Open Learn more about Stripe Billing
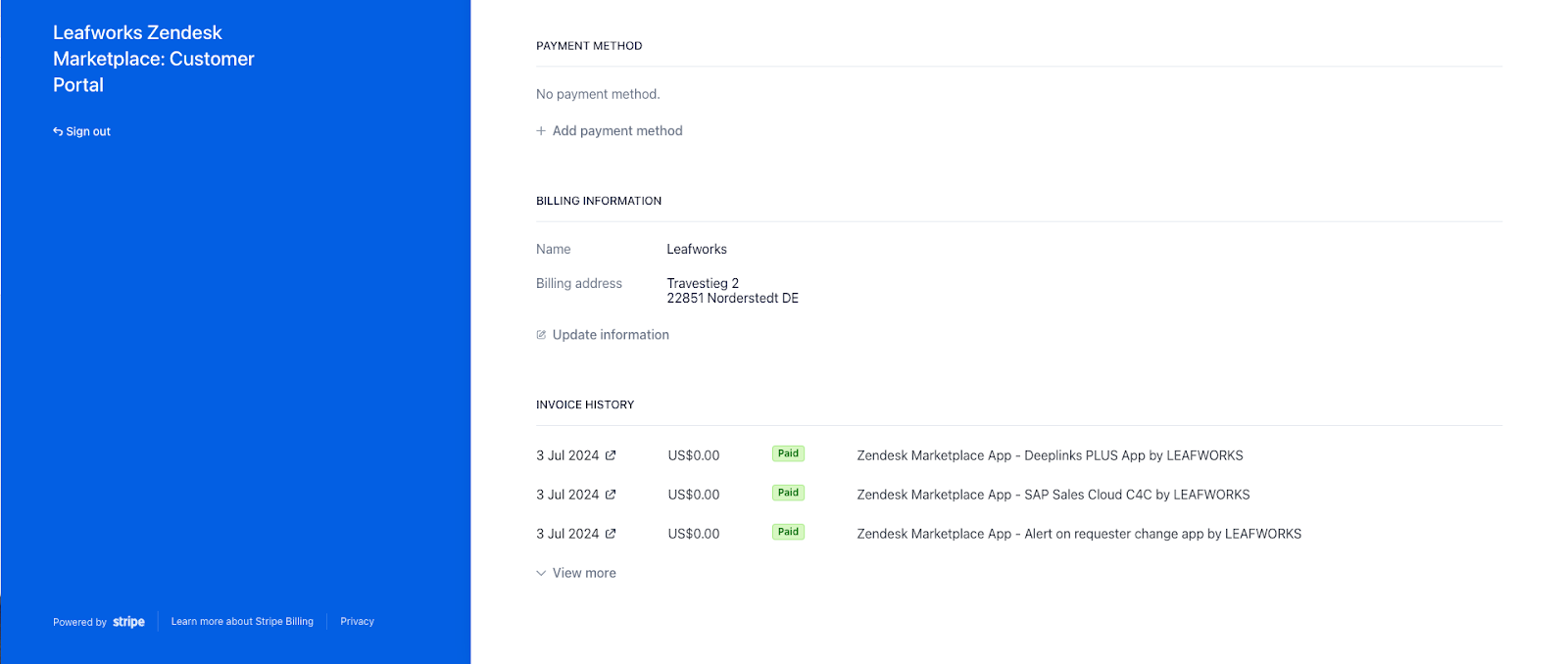This screenshot has width=1568, height=664. (242, 622)
